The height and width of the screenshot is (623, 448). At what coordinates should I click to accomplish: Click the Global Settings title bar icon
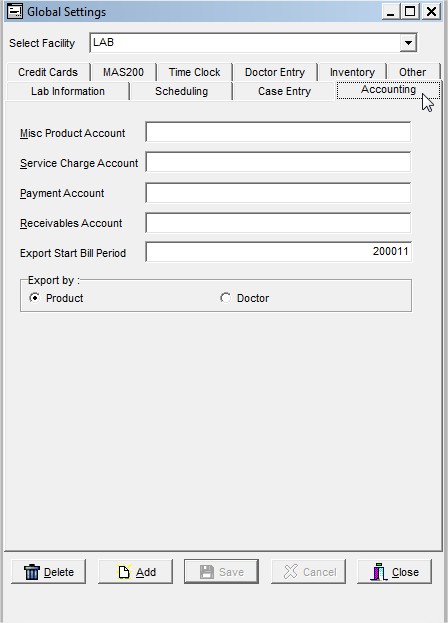pyautogui.click(x=15, y=11)
